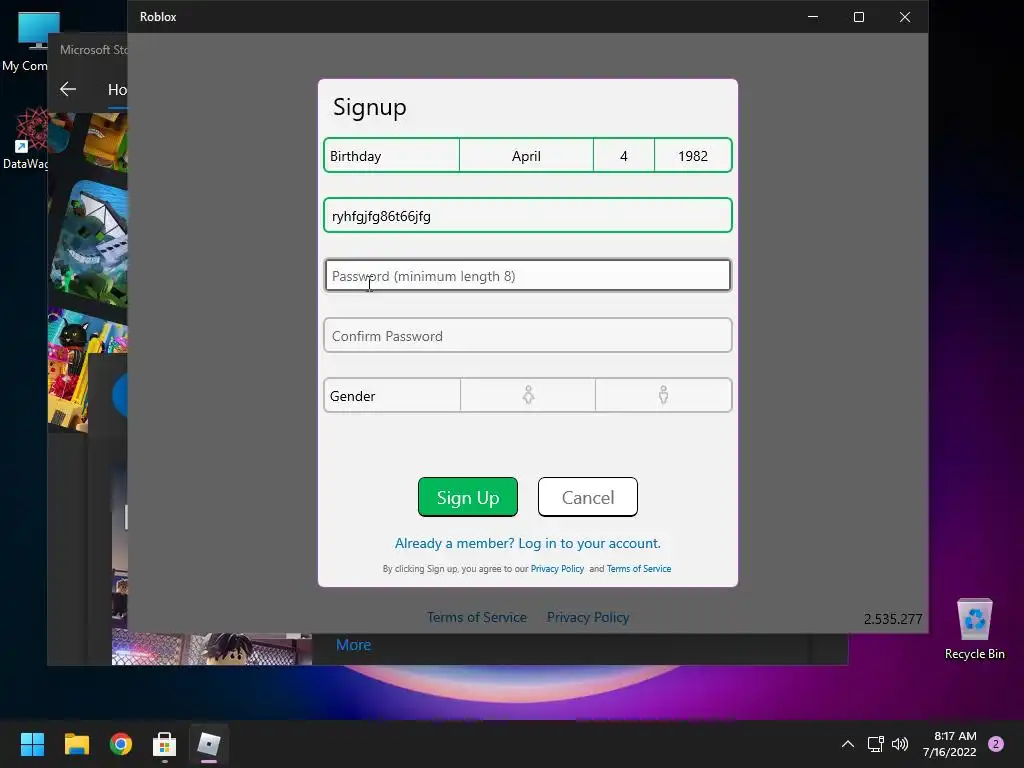1024x768 pixels.
Task: Switch to Roblox app on taskbar
Action: coord(209,744)
